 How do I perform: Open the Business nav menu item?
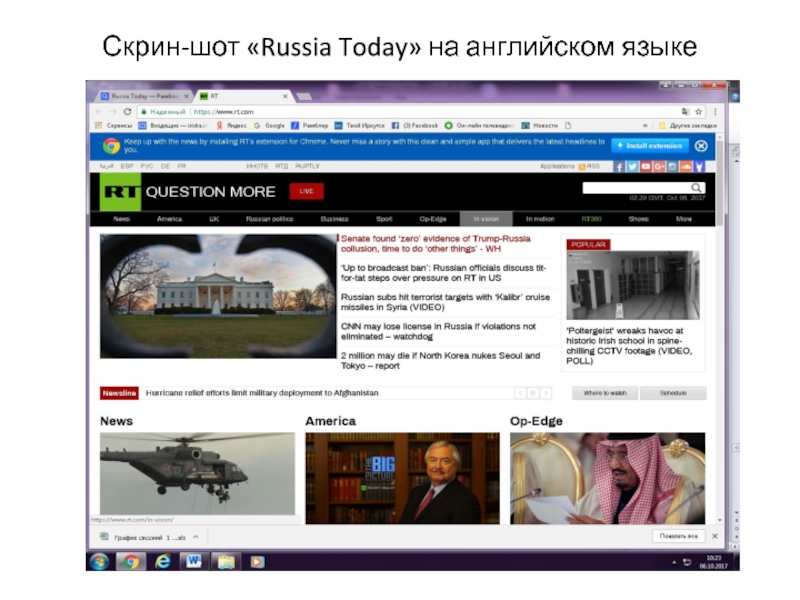pyautogui.click(x=334, y=219)
